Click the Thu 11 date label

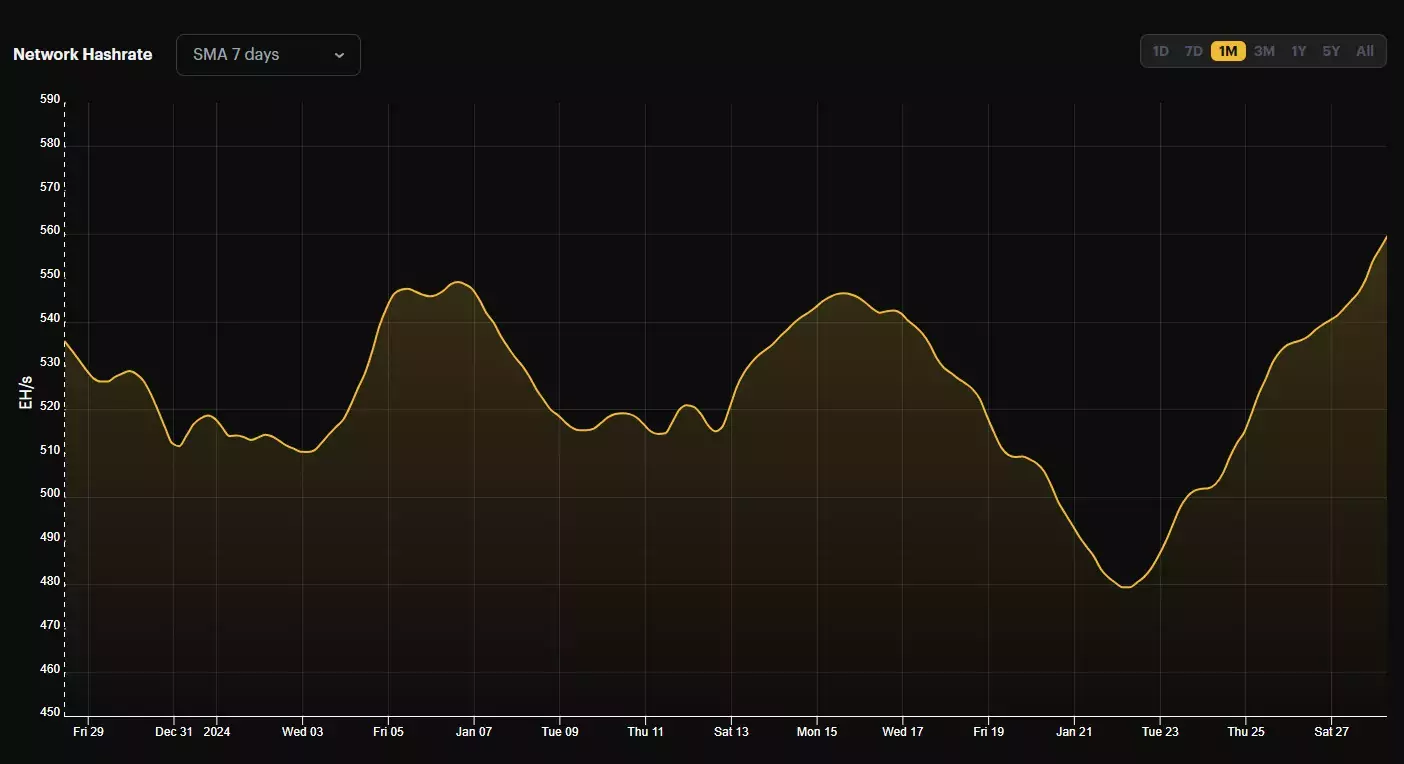pos(645,732)
